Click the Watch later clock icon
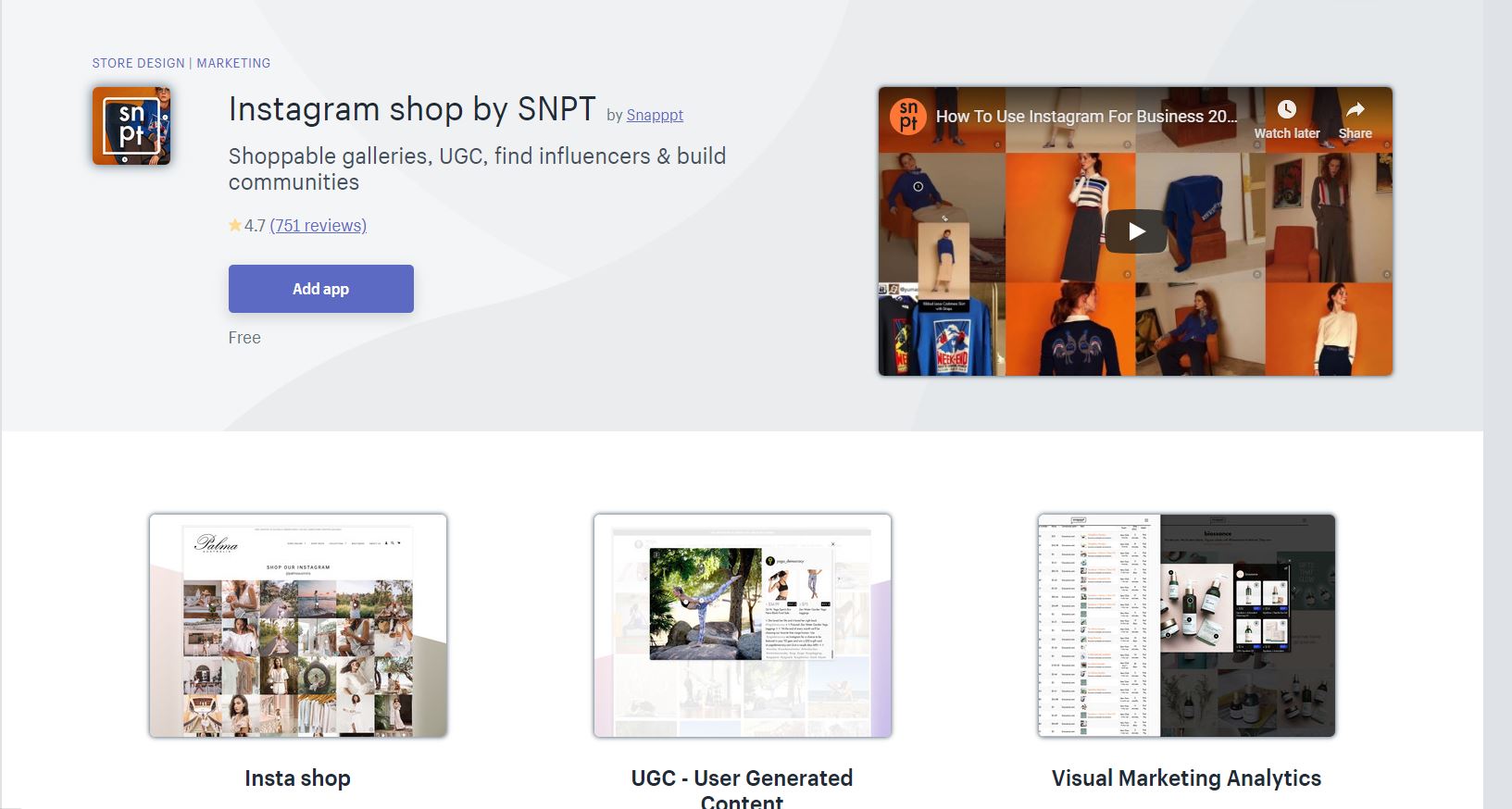This screenshot has height=809, width=1512. [1286, 109]
